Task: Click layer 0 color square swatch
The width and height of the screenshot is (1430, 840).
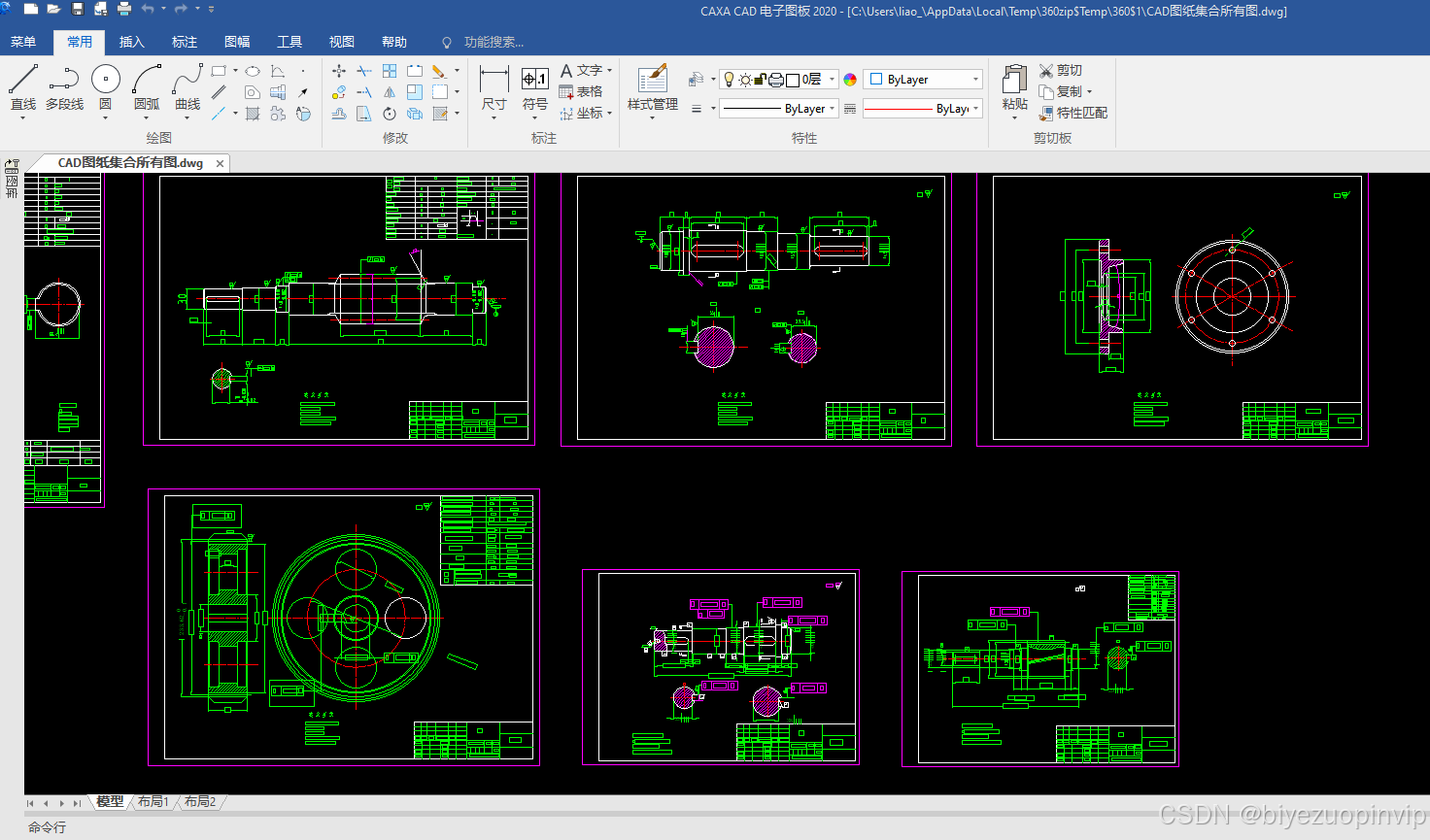Action: [x=793, y=80]
